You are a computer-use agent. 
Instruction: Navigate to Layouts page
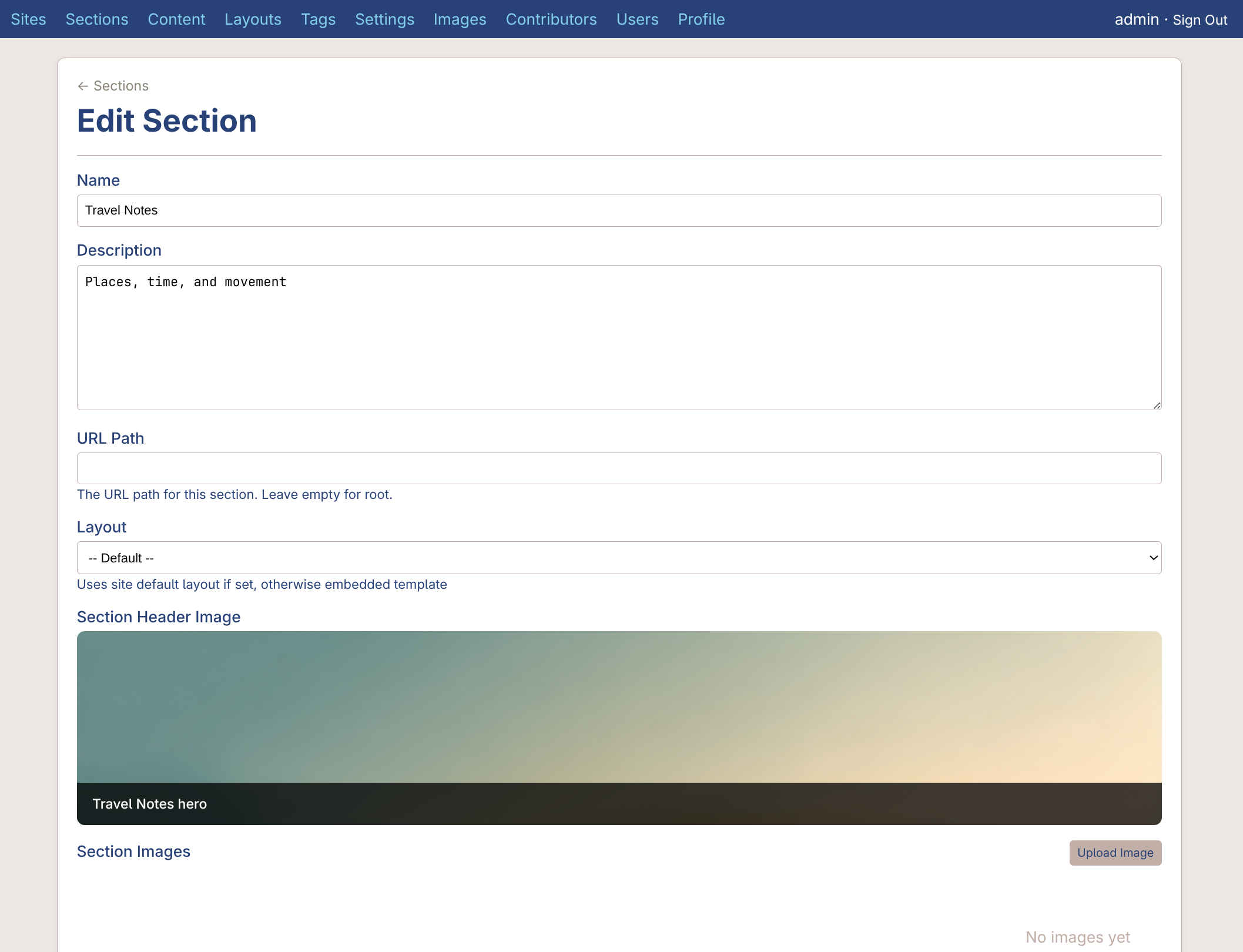[x=253, y=19]
